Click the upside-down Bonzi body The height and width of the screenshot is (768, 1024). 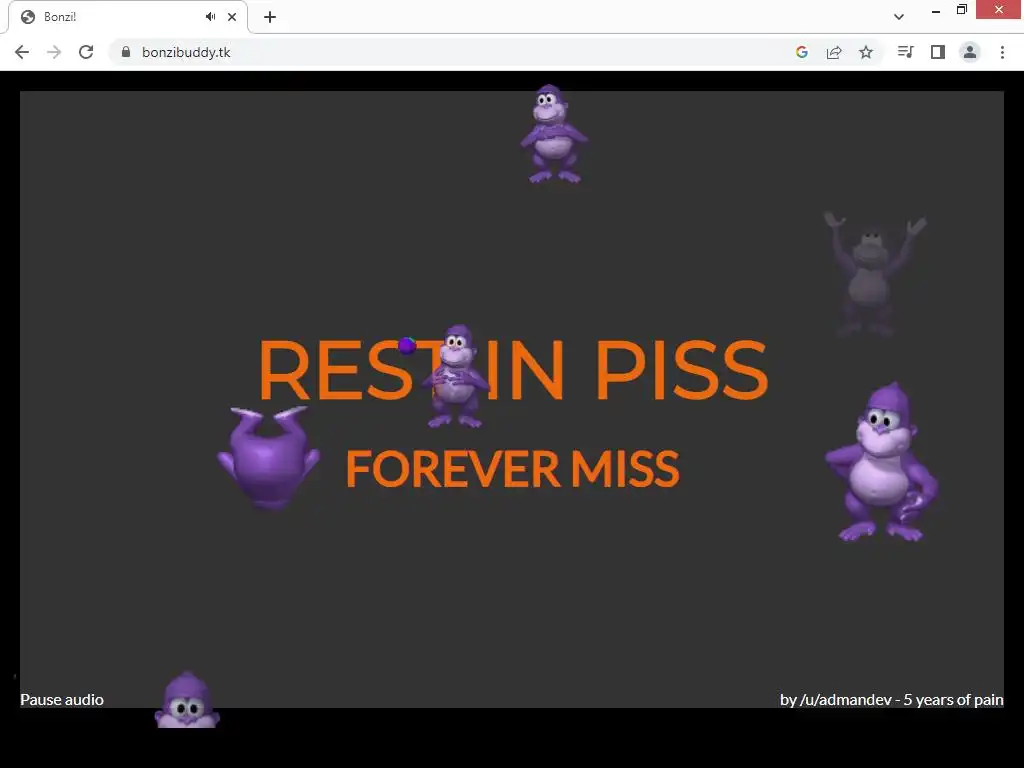click(268, 458)
